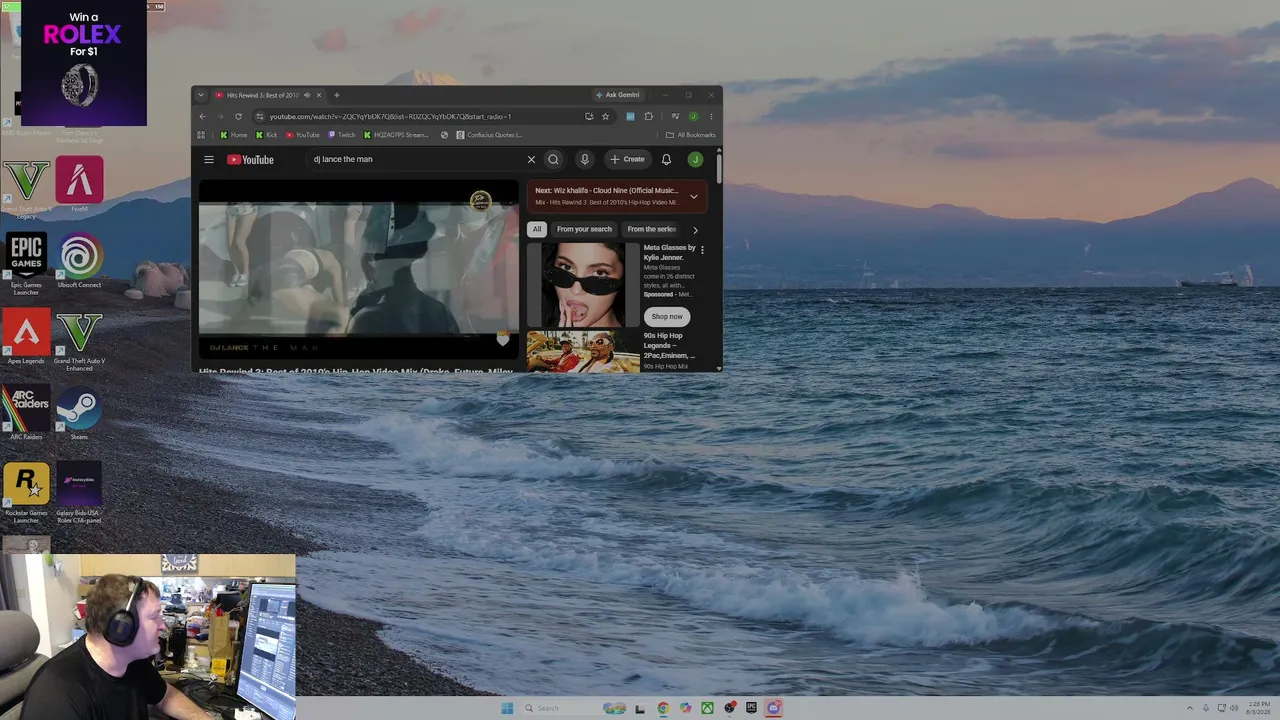The width and height of the screenshot is (1280, 720).
Task: Go back in Chrome history
Action: (203, 116)
